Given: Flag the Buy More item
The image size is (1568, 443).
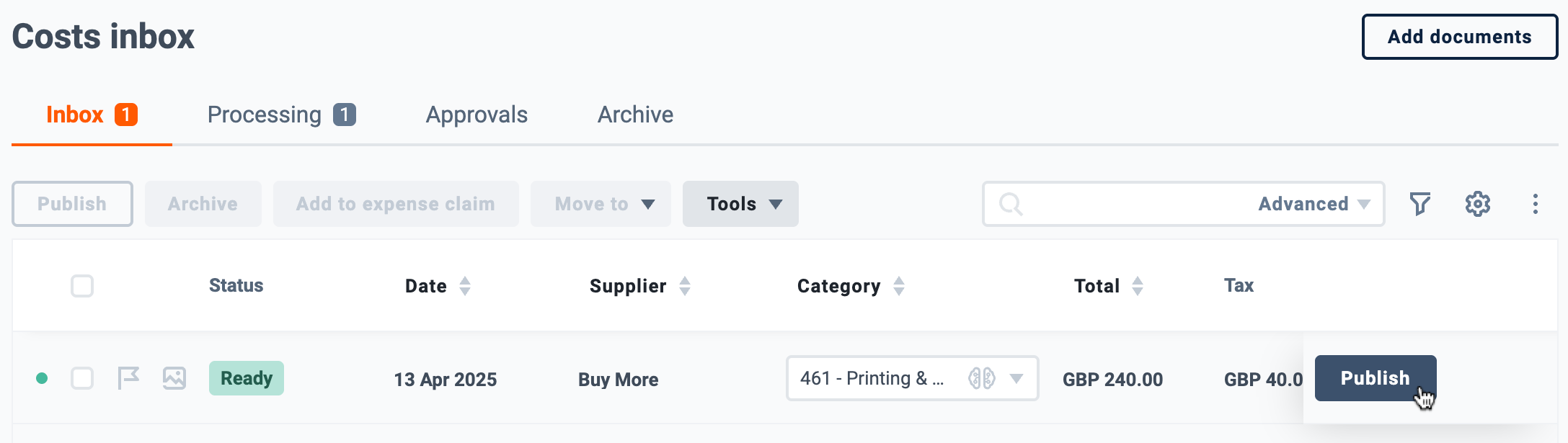Looking at the screenshot, I should (128, 378).
